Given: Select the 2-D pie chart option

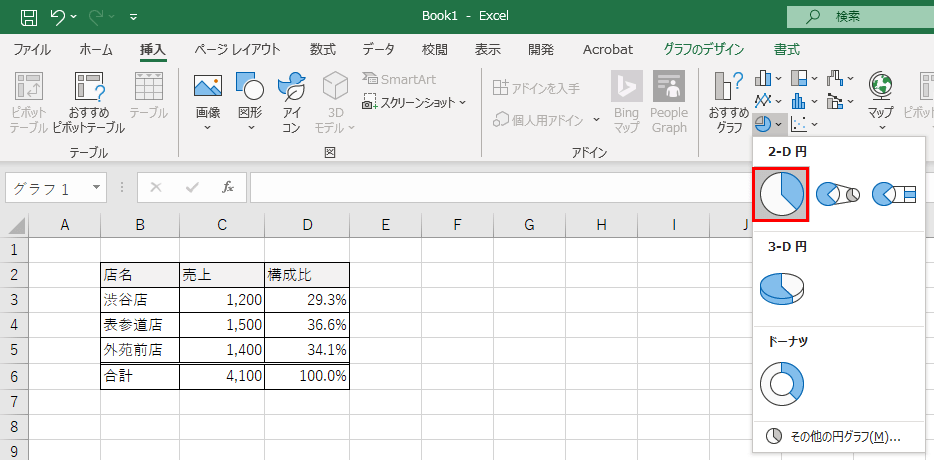Looking at the screenshot, I should (780, 194).
